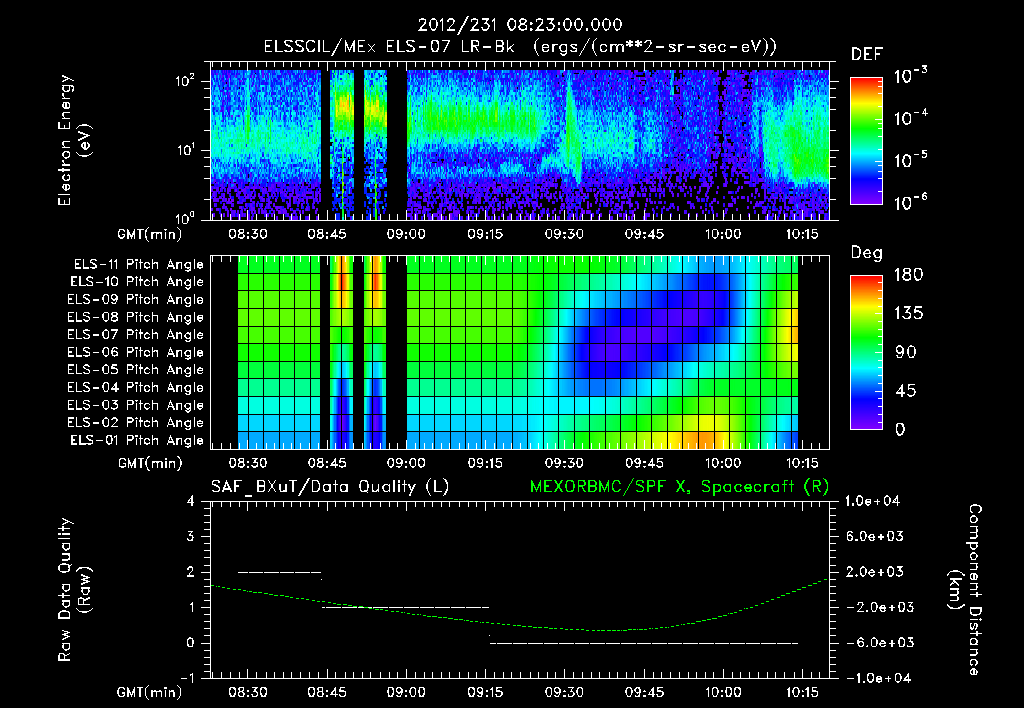
Task: Click 10:15 tick under the pitch angle panel
Action: click(802, 463)
